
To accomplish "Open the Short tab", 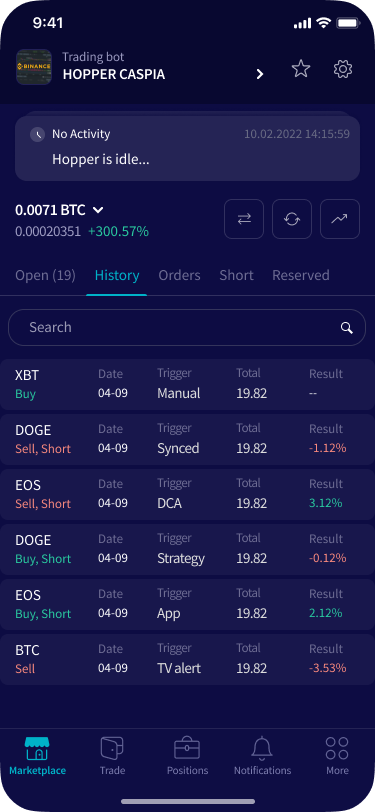I will click(237, 276).
